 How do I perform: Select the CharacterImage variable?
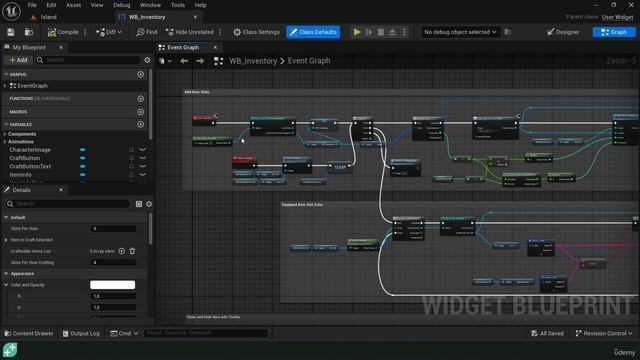30,150
